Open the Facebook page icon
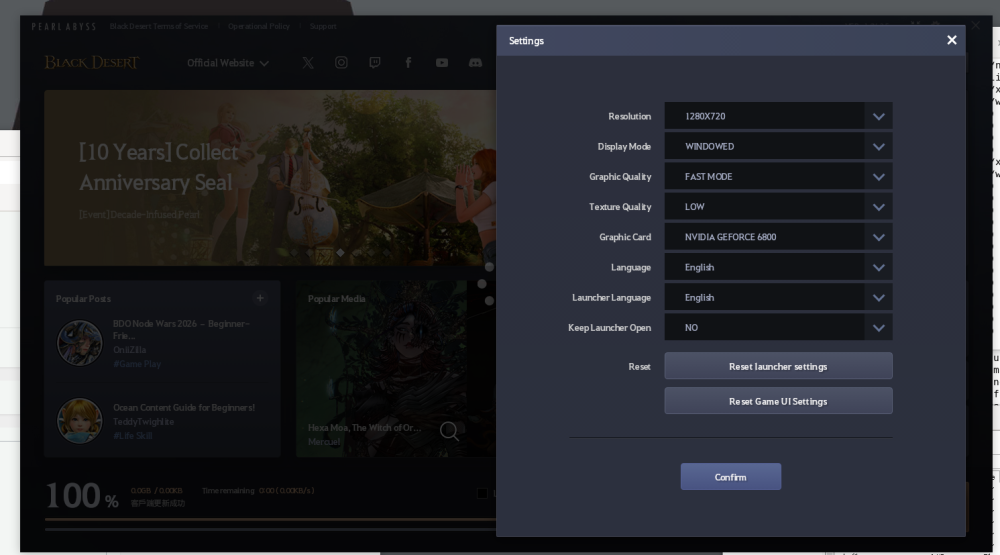 click(408, 63)
